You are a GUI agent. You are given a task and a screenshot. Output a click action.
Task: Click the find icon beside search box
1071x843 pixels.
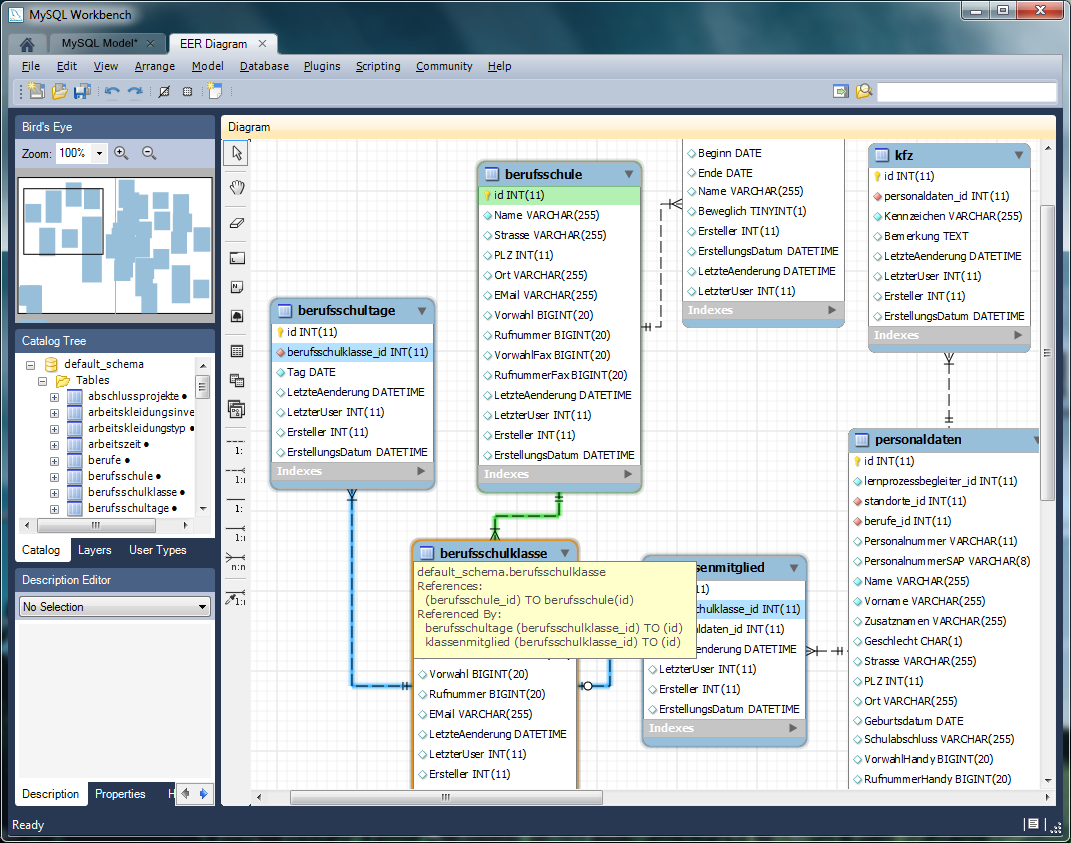pos(864,91)
